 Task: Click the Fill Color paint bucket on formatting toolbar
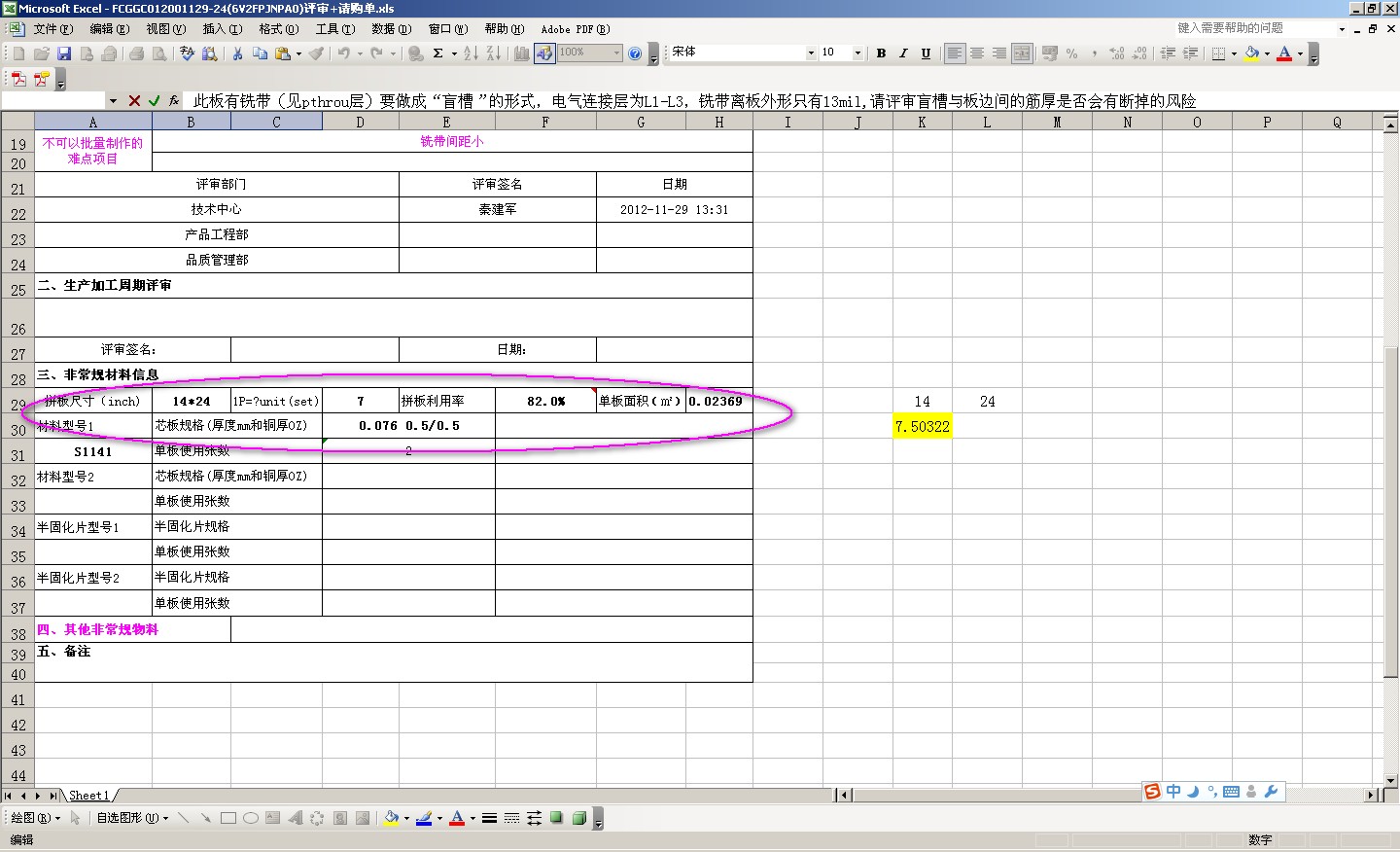click(1252, 53)
